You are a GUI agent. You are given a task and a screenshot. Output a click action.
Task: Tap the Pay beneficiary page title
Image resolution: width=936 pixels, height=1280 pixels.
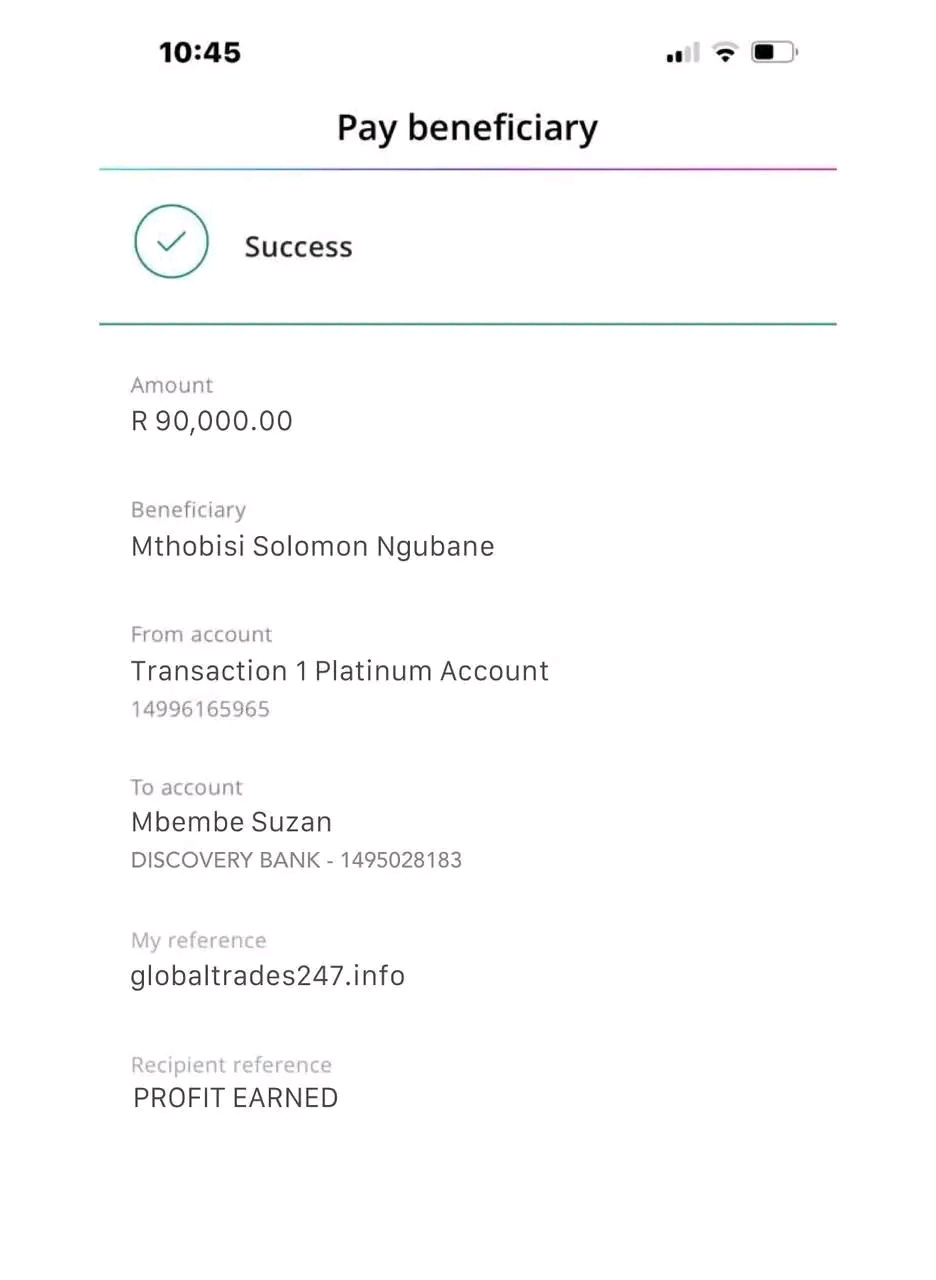pyautogui.click(x=467, y=128)
